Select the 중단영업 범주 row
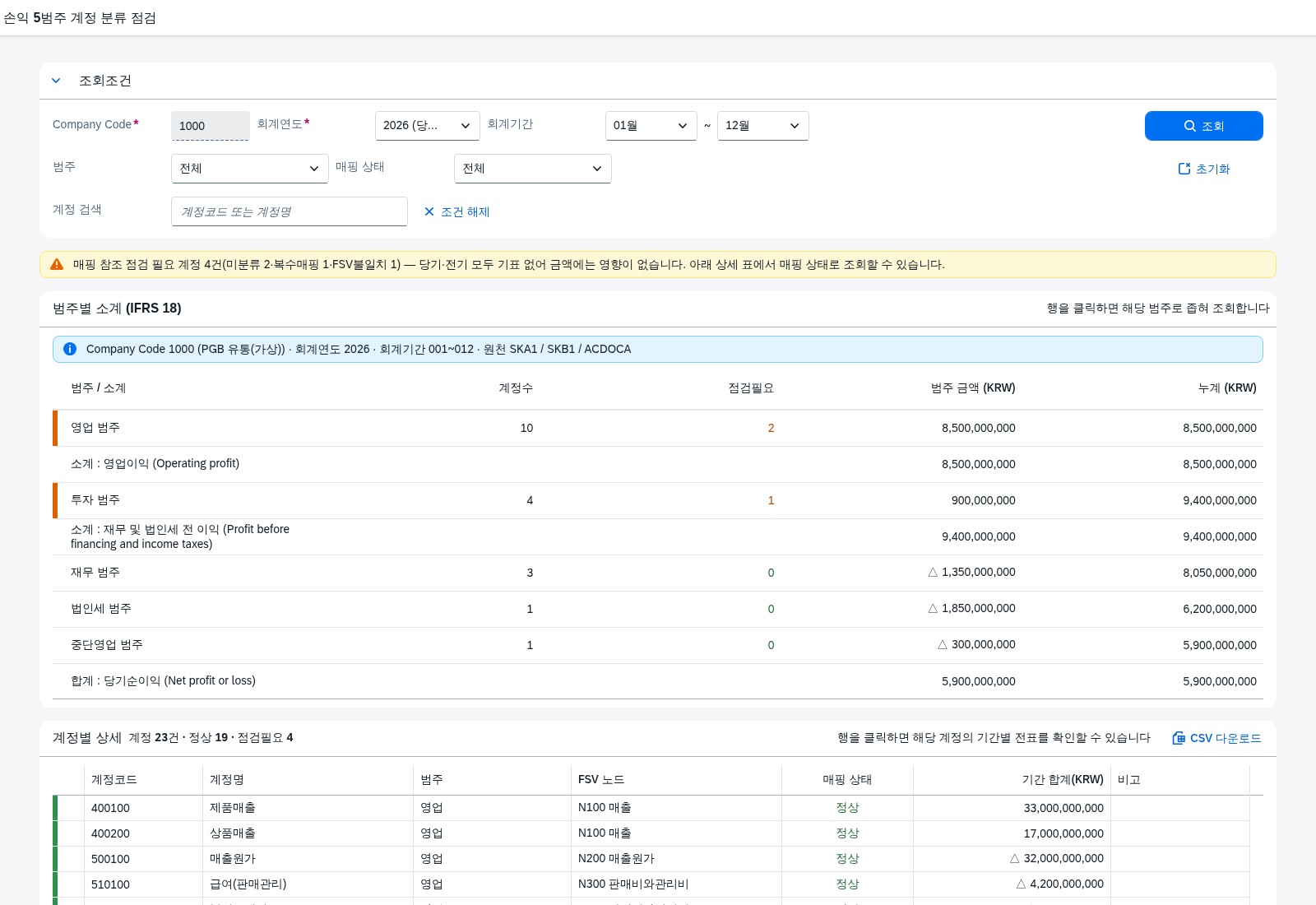The width and height of the screenshot is (1316, 905). point(658,645)
